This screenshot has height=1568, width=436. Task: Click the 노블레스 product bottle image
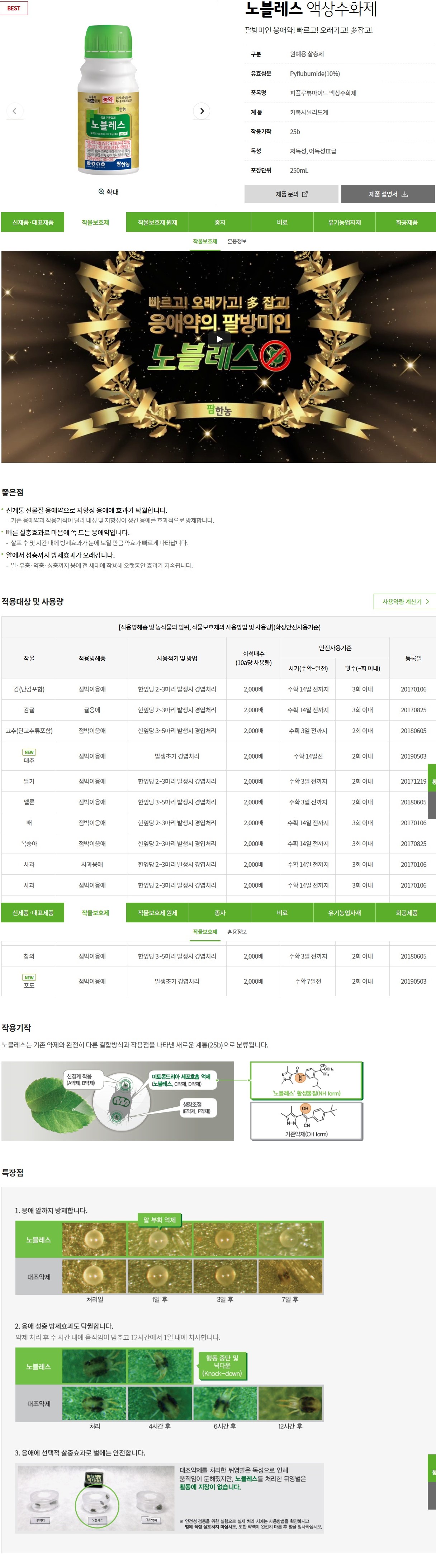coord(108,99)
